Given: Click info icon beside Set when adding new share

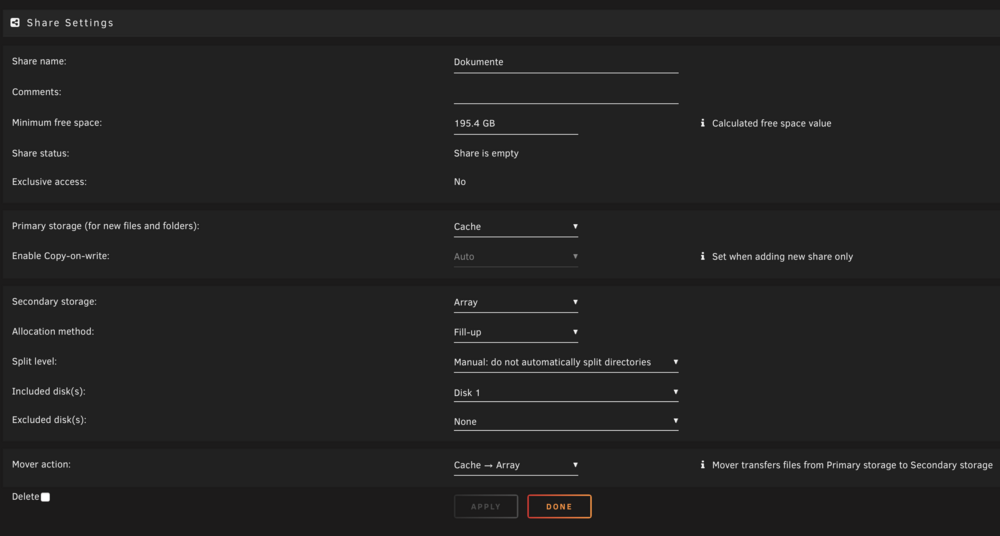Looking at the screenshot, I should pos(703,257).
